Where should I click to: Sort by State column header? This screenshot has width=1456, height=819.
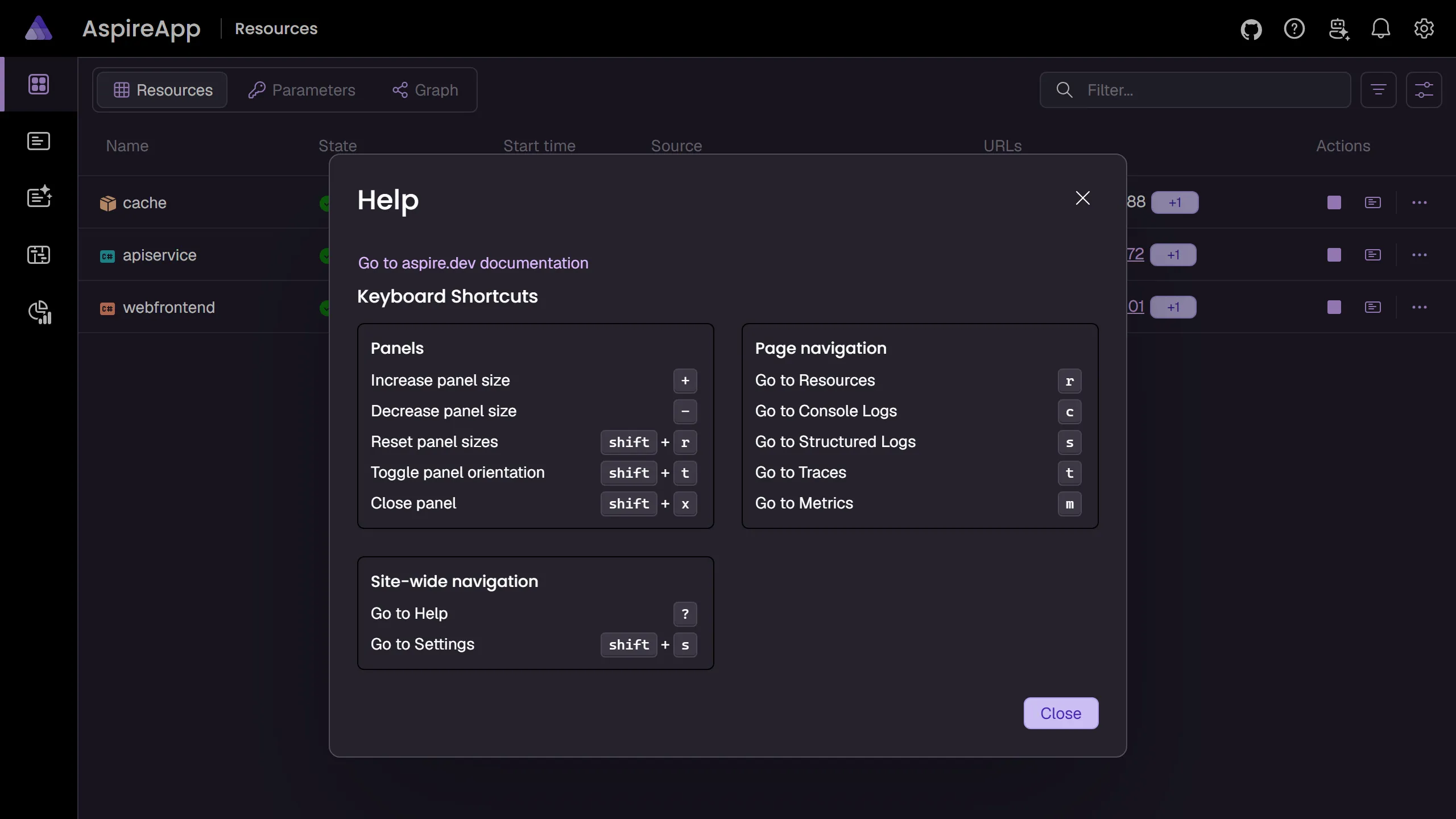point(338,146)
